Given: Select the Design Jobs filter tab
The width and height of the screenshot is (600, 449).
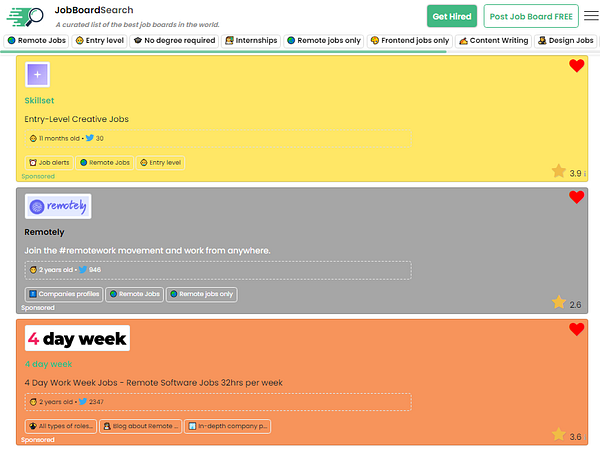Looking at the screenshot, I should click(566, 41).
